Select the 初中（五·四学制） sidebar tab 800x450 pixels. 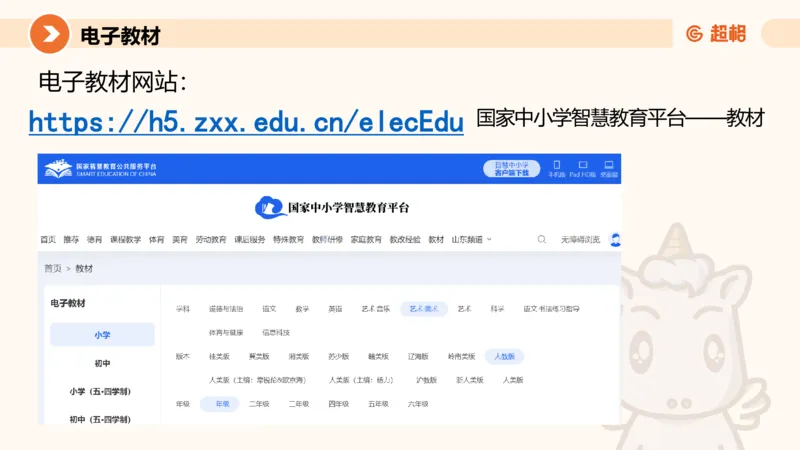click(x=100, y=419)
